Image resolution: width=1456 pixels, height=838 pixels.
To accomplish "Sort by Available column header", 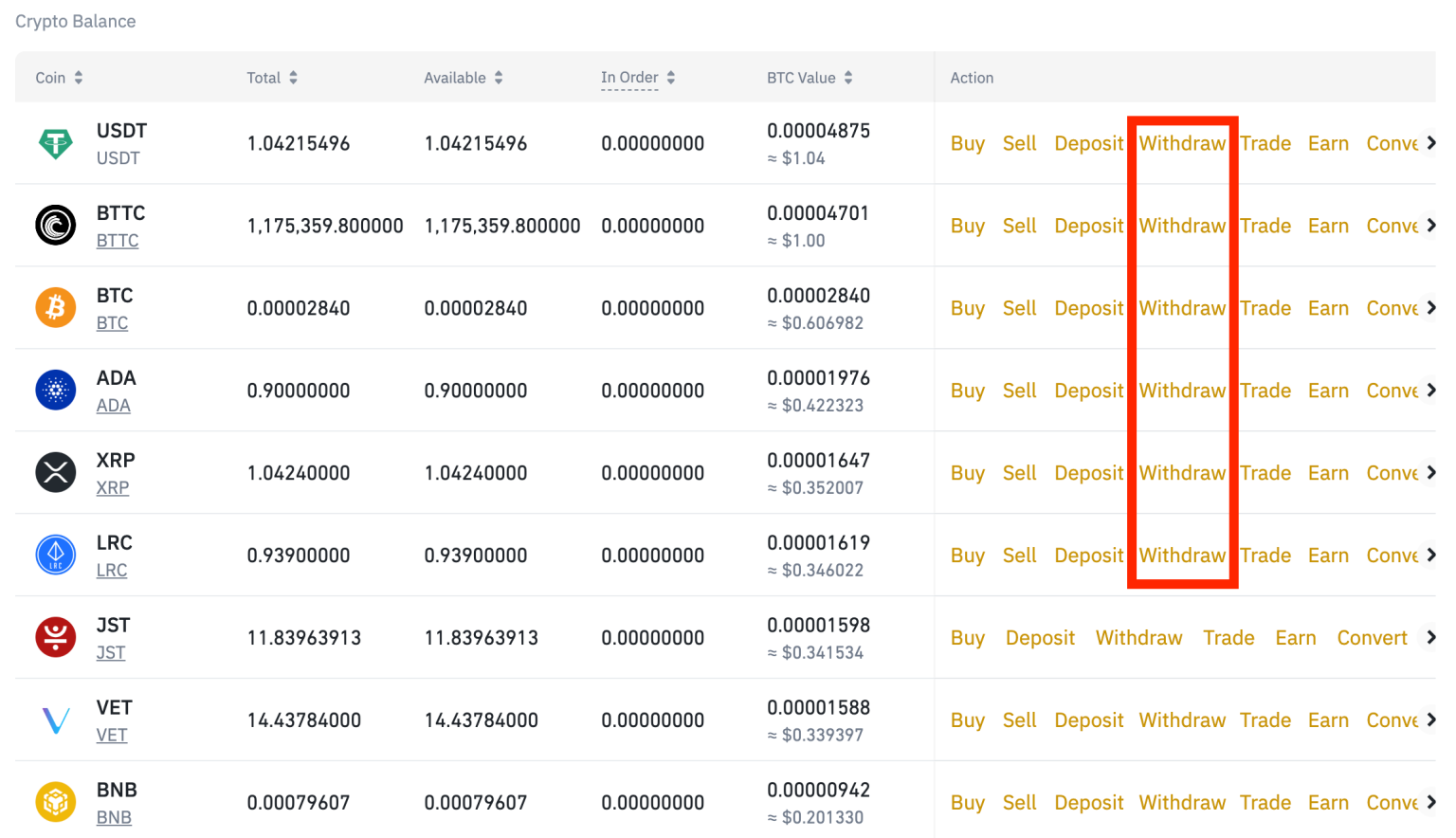I will (463, 78).
